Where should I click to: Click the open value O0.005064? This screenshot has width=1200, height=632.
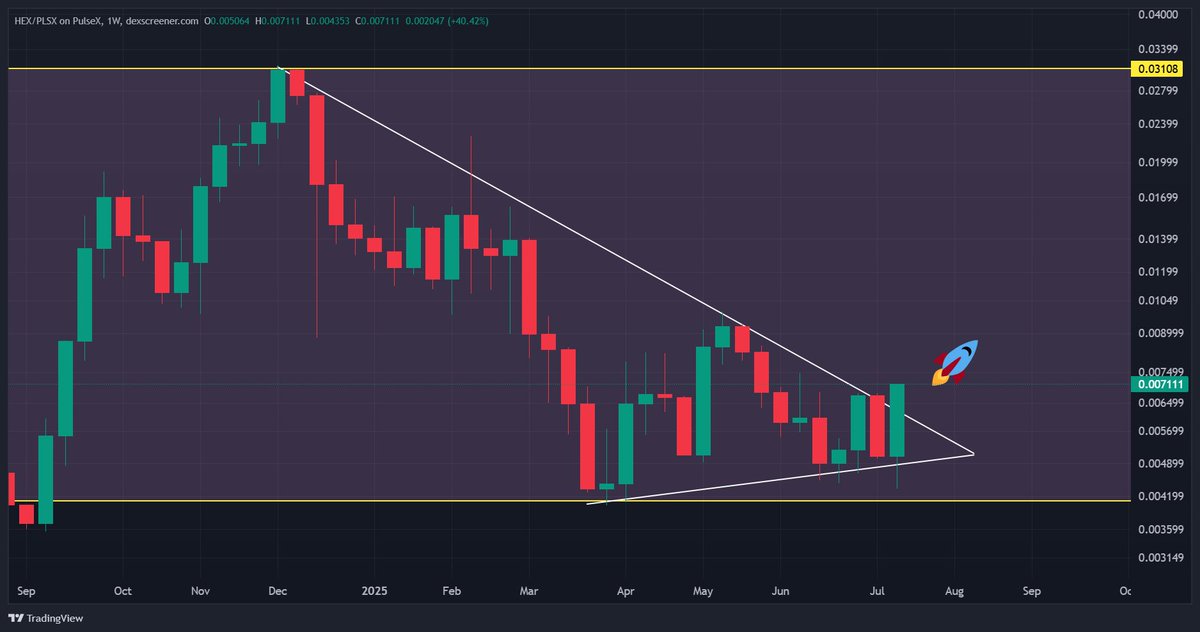(229, 21)
